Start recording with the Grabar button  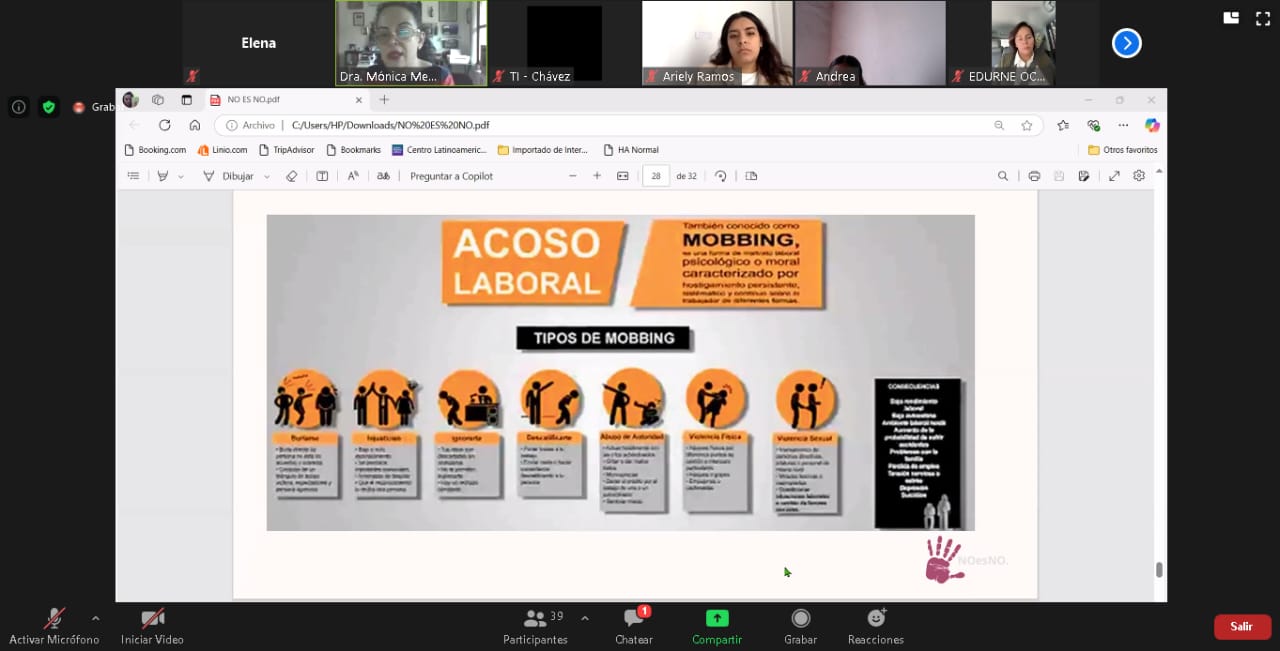[800, 619]
